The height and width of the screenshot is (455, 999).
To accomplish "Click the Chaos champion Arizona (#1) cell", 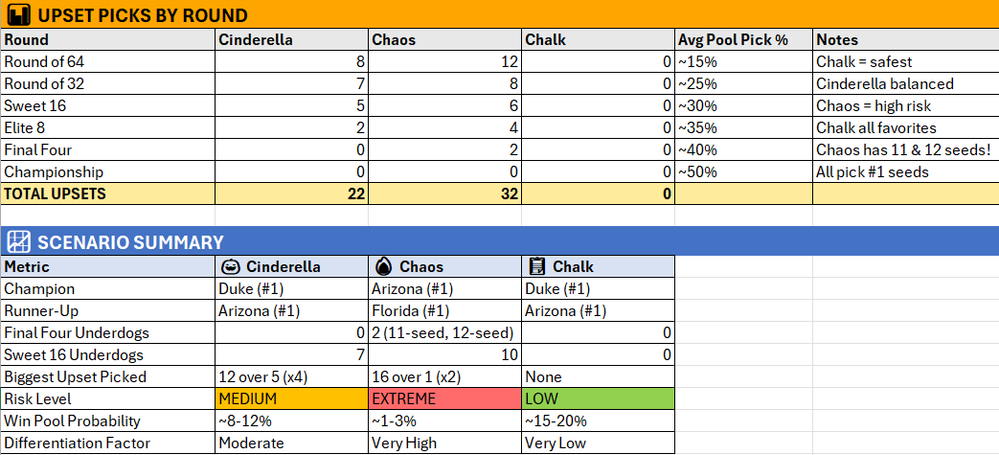I will click(445, 289).
